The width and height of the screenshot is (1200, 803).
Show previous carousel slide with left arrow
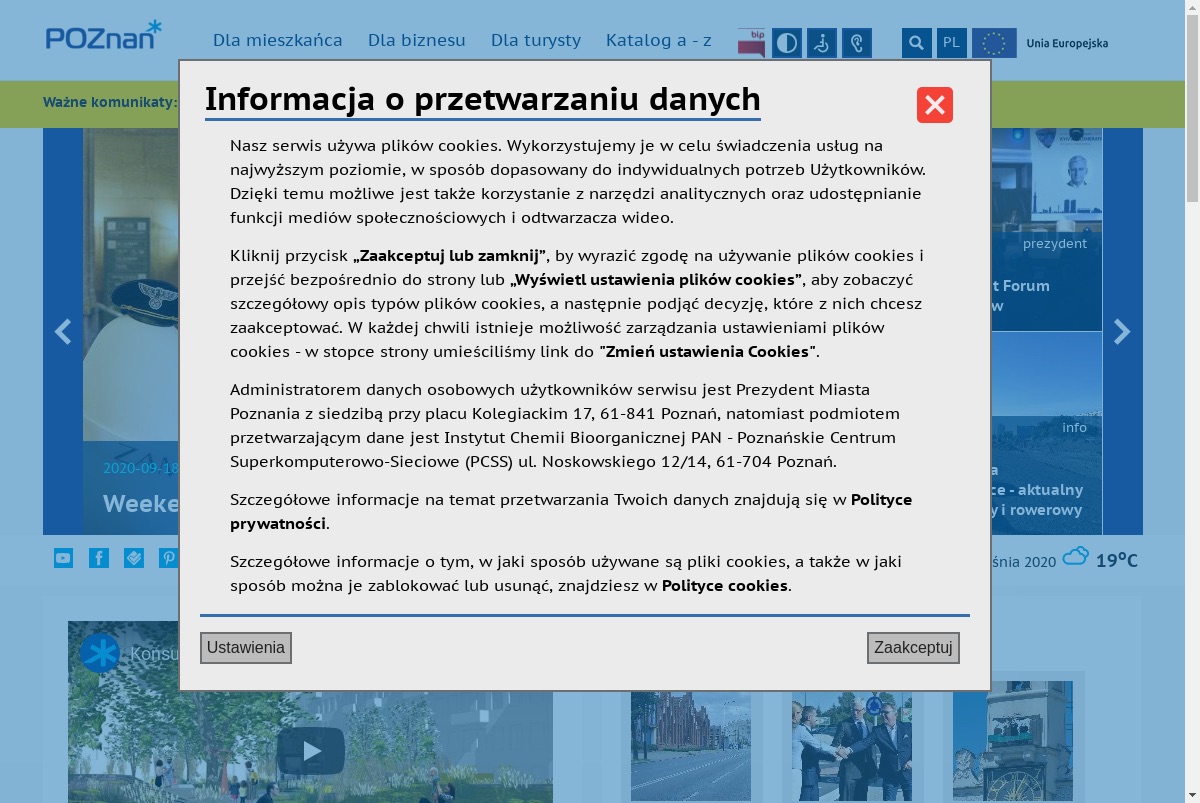click(x=63, y=332)
